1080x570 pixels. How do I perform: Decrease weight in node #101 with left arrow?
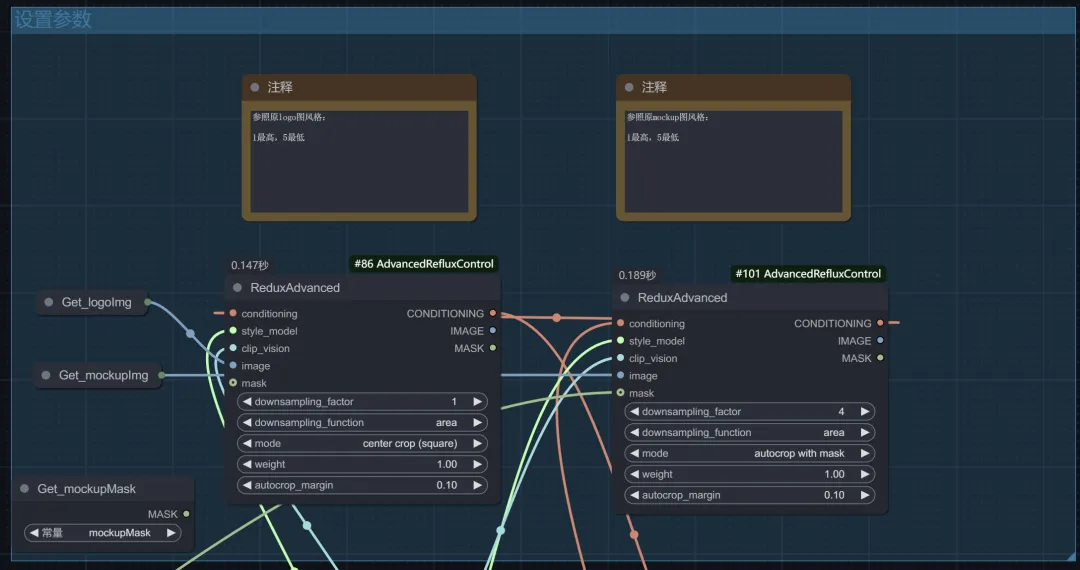634,474
